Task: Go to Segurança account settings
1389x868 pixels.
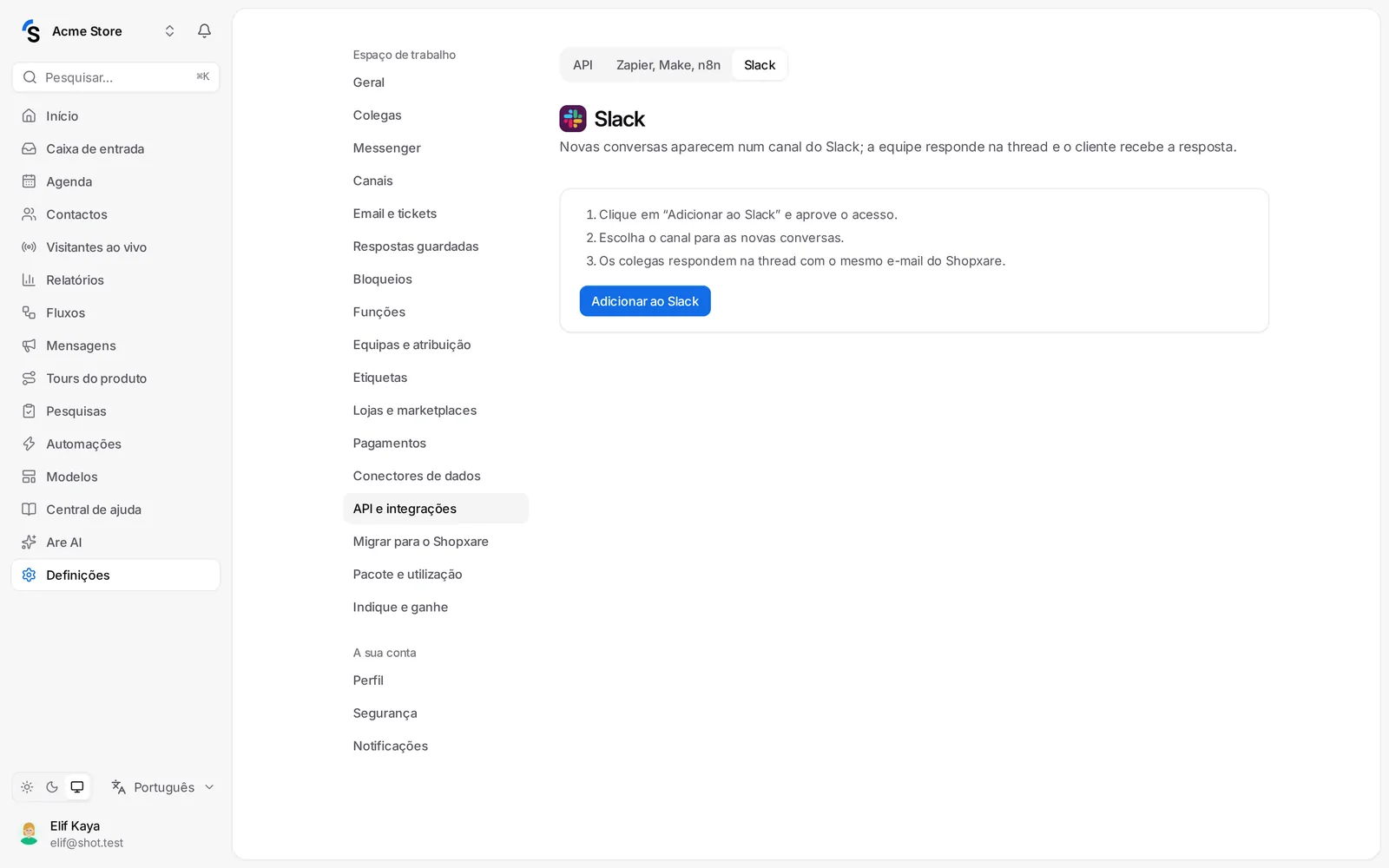Action: 436,713
